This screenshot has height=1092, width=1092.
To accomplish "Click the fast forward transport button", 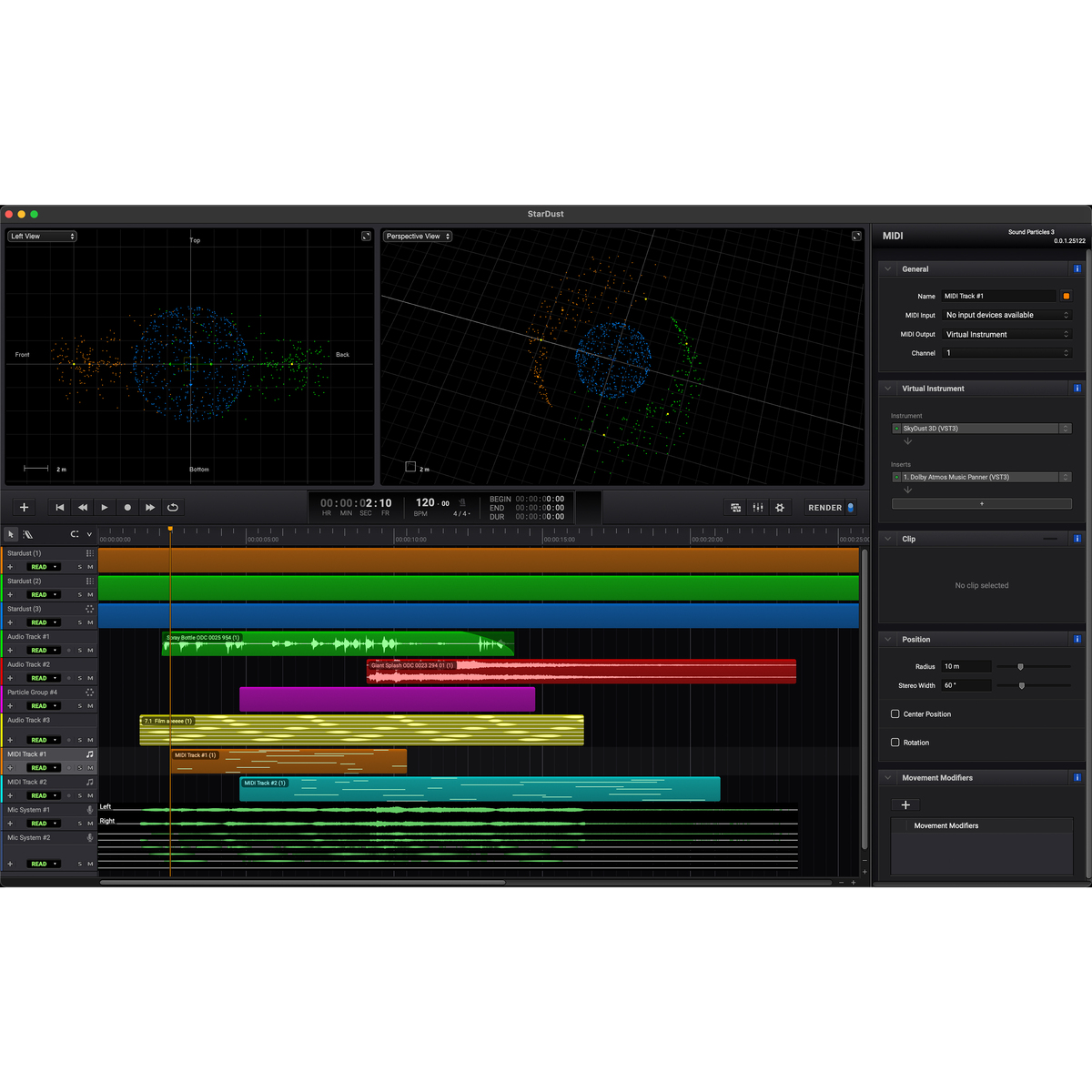I will click(150, 508).
